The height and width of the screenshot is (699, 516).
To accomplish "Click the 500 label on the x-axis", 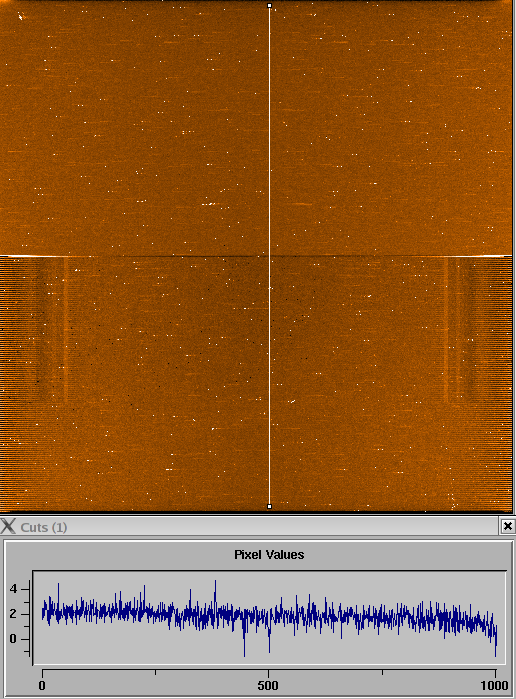I will pos(268,685).
